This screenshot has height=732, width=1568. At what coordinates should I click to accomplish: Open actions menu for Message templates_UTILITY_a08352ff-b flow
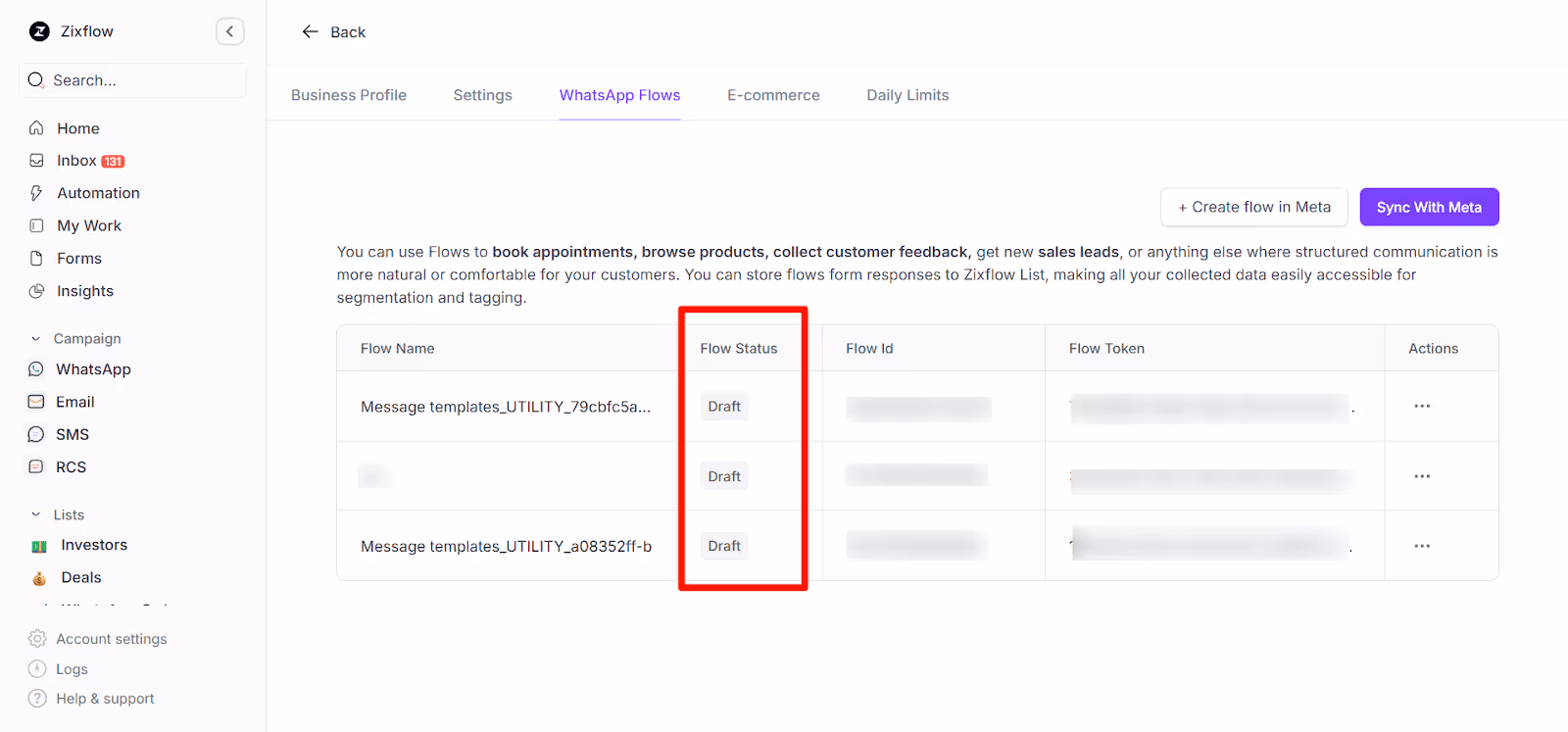pos(1422,546)
